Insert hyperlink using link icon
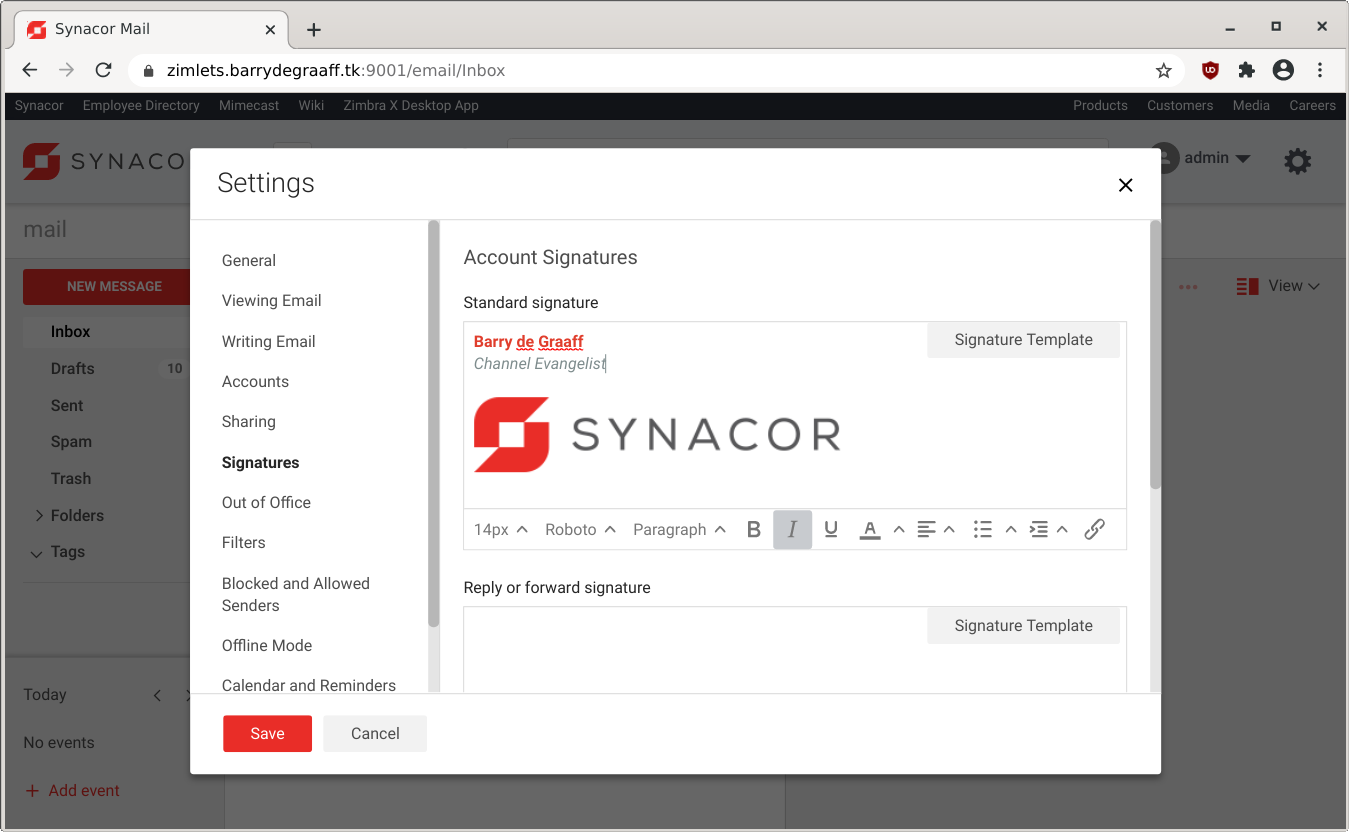 (1094, 530)
